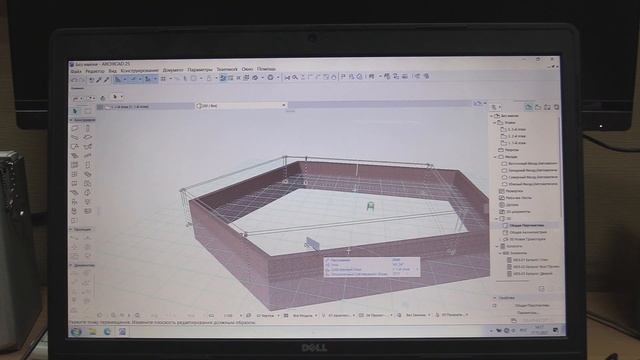The width and height of the screenshot is (640, 360).
Task: Click the syringe Inject Parameters icon
Action: [x=106, y=80]
